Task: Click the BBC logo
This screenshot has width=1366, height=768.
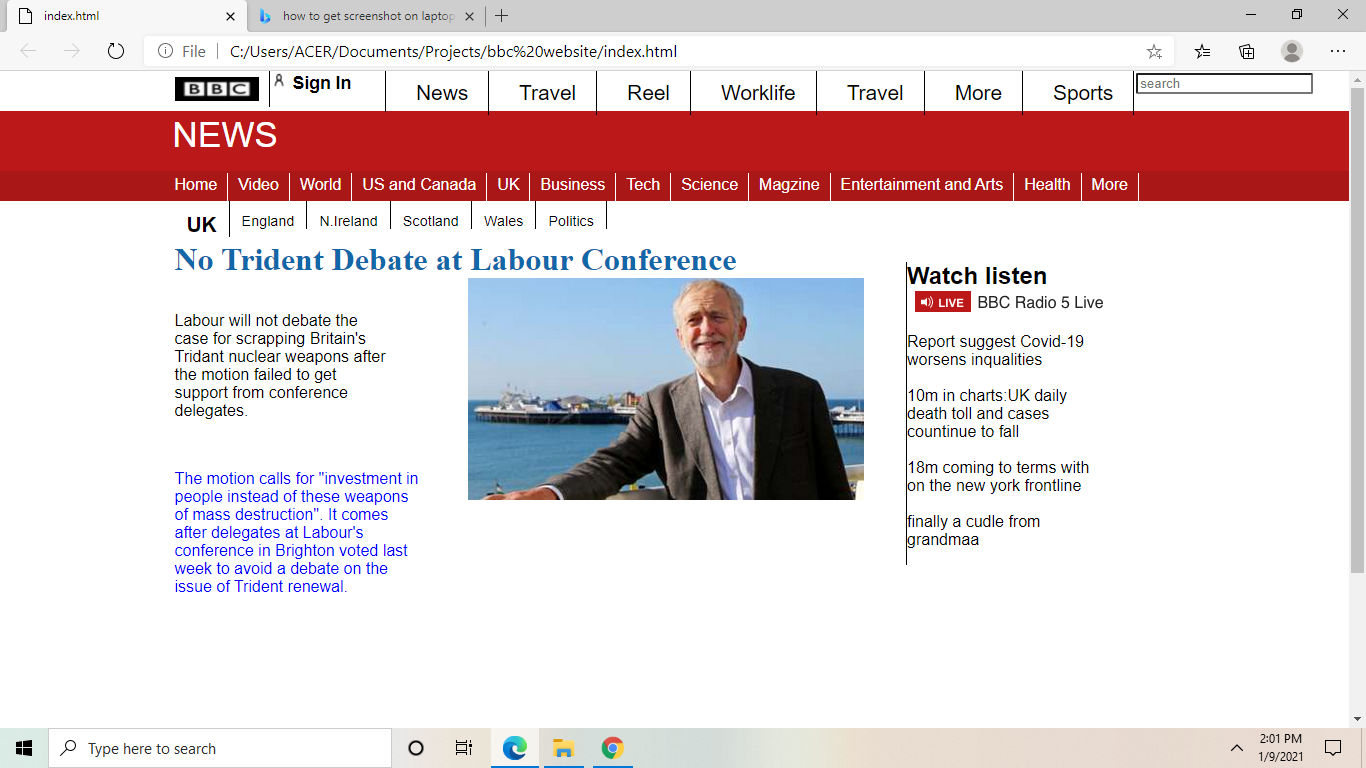Action: click(x=217, y=90)
